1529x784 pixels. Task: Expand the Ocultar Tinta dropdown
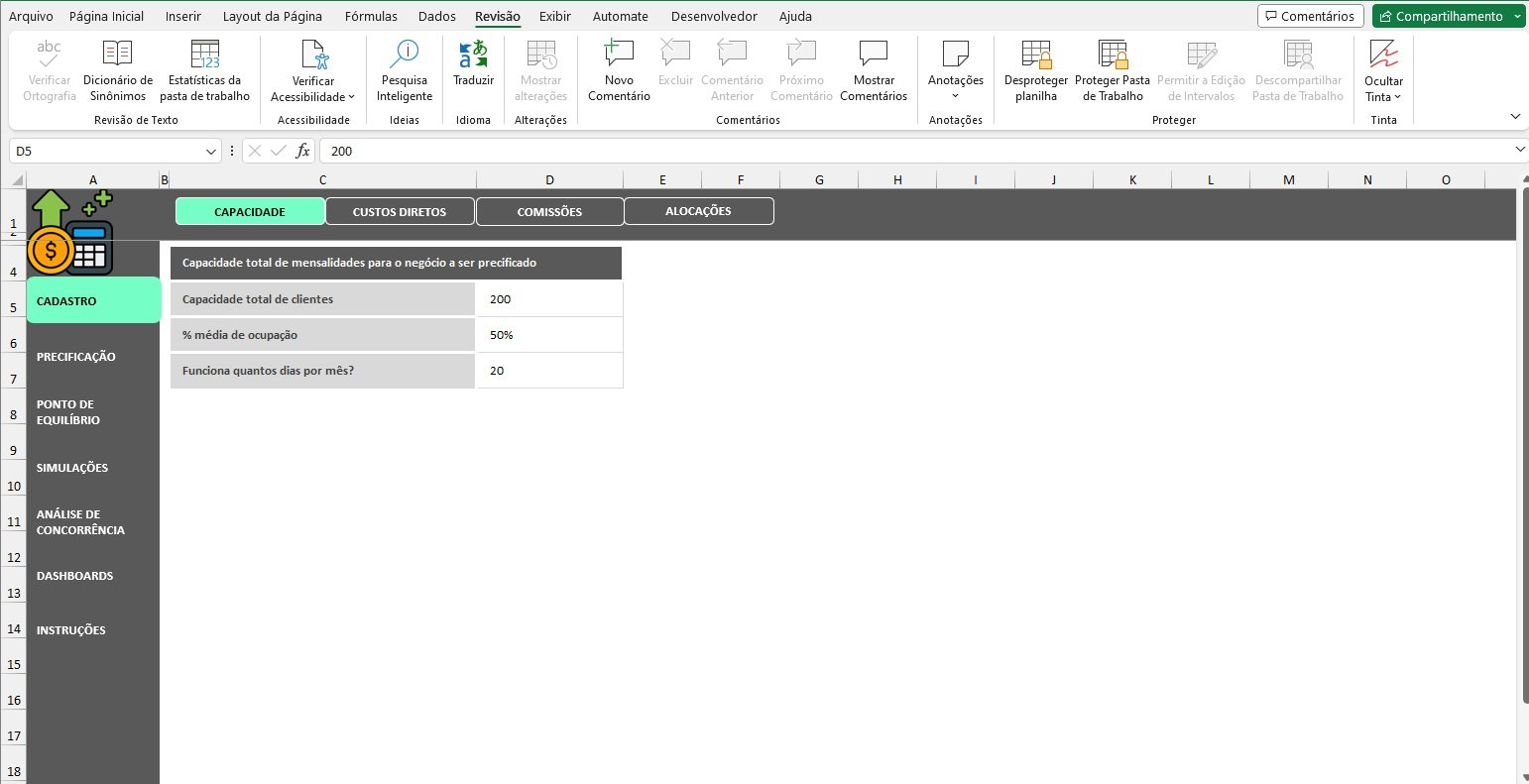1397,97
